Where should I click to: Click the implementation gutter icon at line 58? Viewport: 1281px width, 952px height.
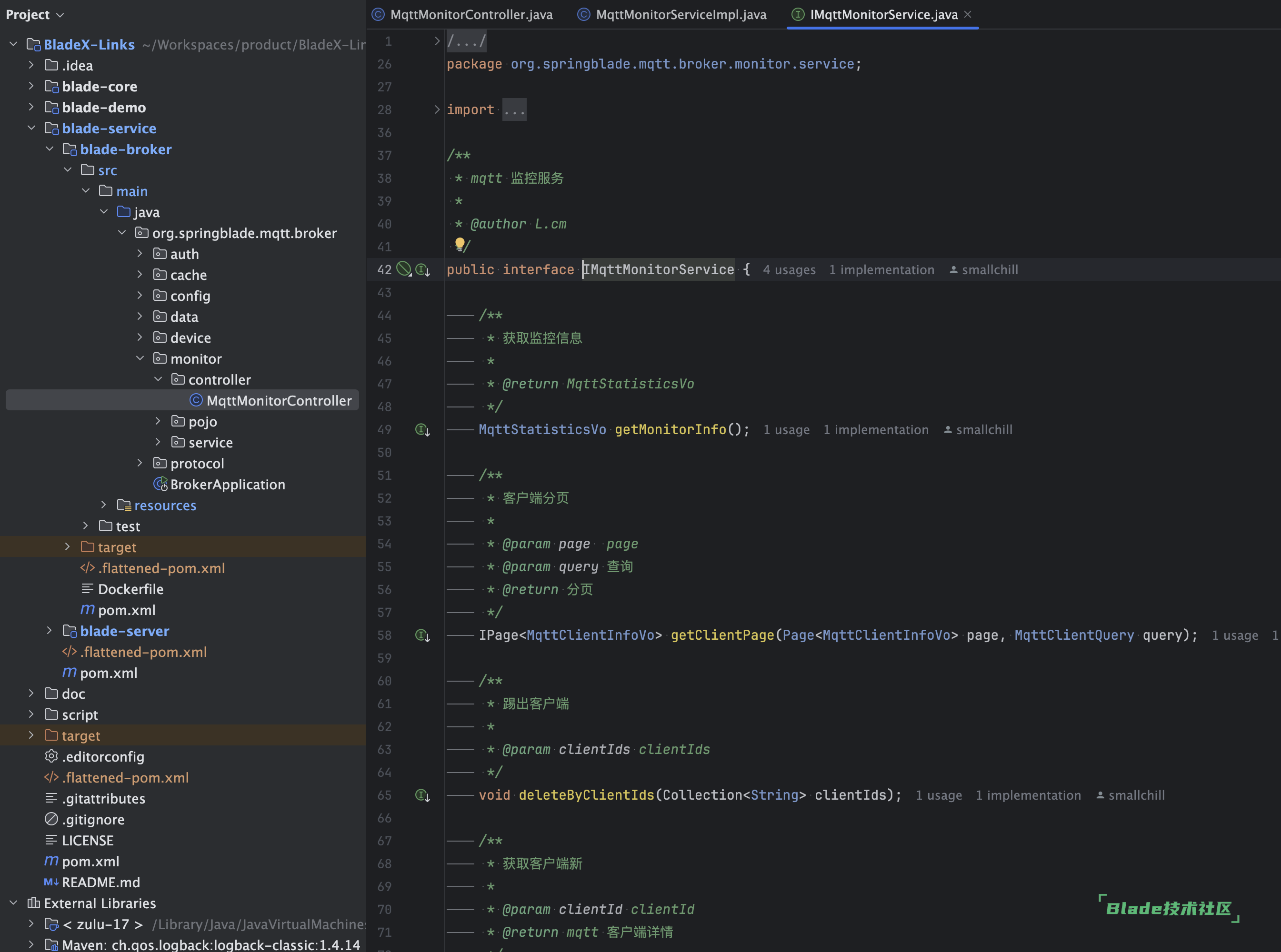click(422, 635)
